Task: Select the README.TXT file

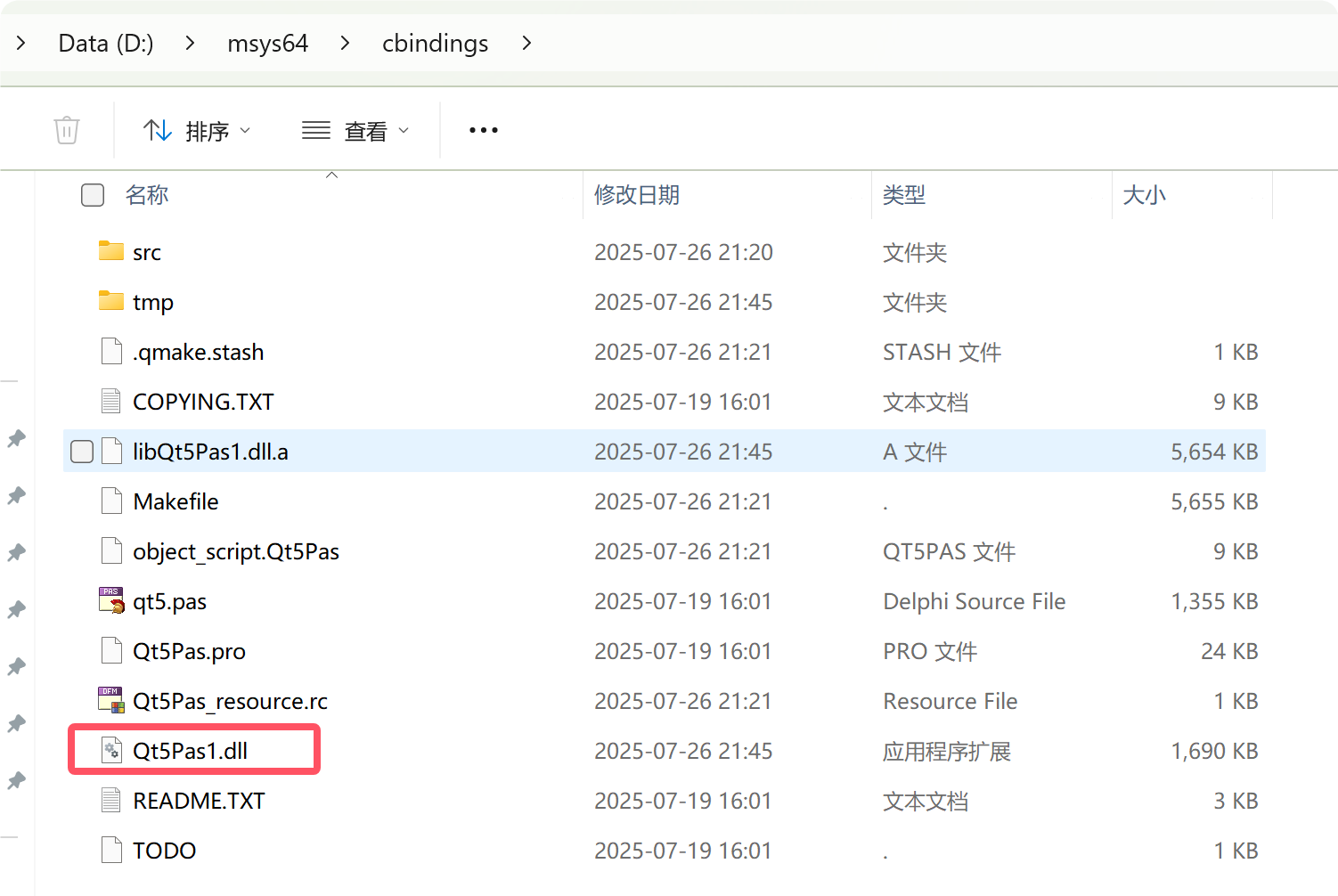Action: pyautogui.click(x=199, y=800)
